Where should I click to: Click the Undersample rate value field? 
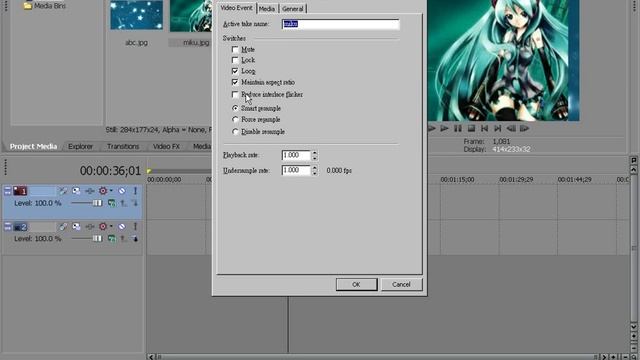pyautogui.click(x=296, y=170)
